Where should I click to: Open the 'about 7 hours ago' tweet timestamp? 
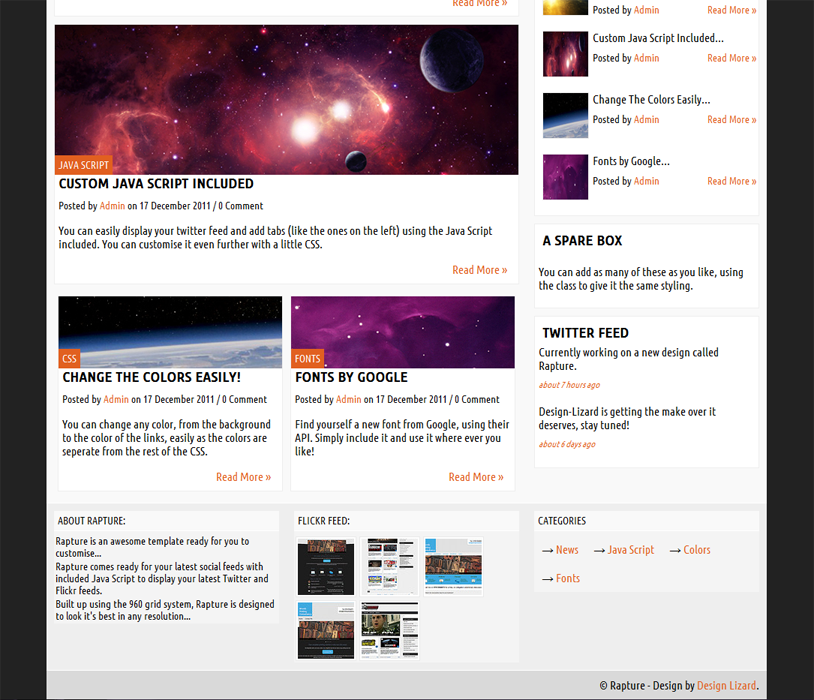pos(569,385)
